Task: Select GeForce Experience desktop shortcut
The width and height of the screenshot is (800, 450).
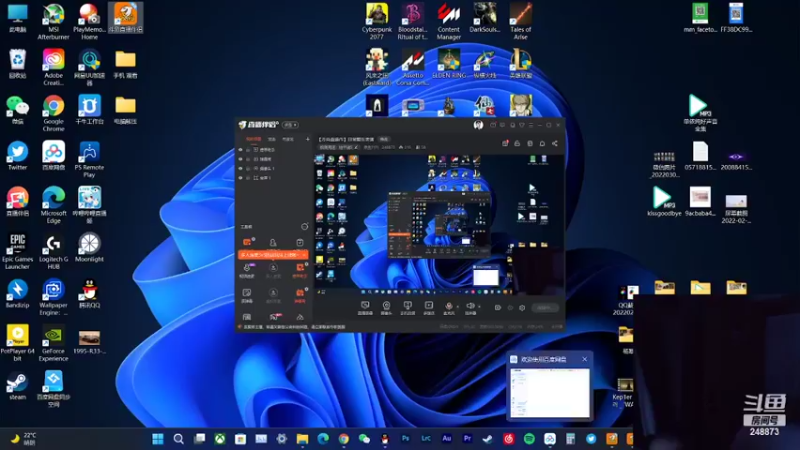Action: pyautogui.click(x=54, y=343)
